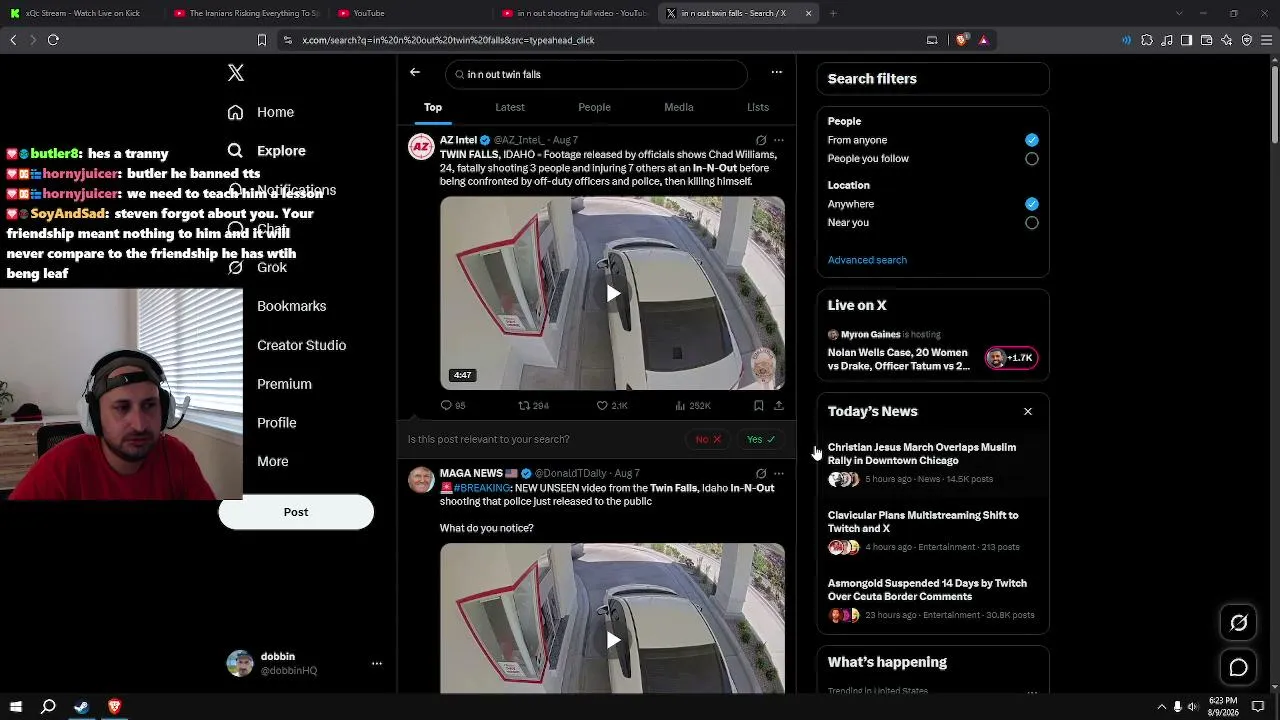Open the Profile sidebar link

[x=276, y=423]
